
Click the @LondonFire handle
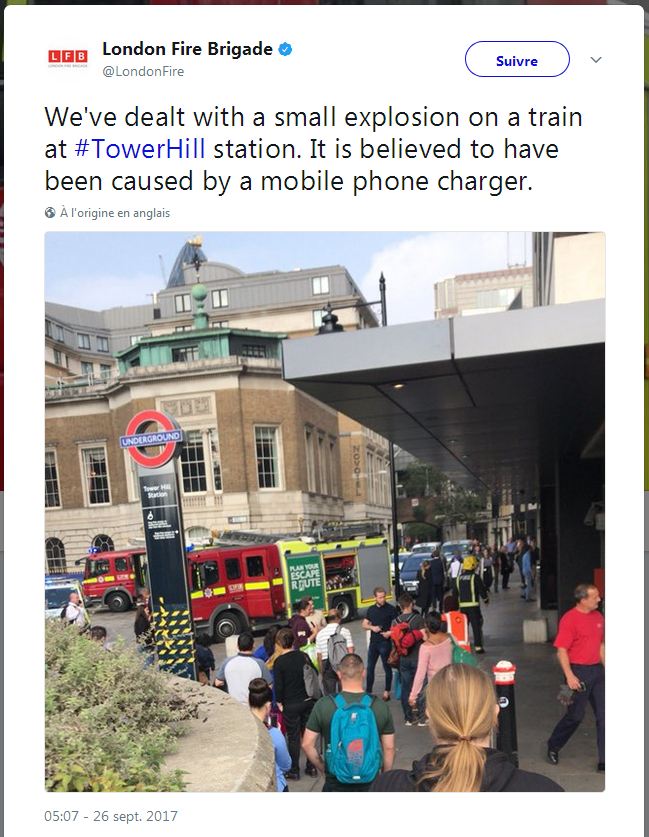143,72
